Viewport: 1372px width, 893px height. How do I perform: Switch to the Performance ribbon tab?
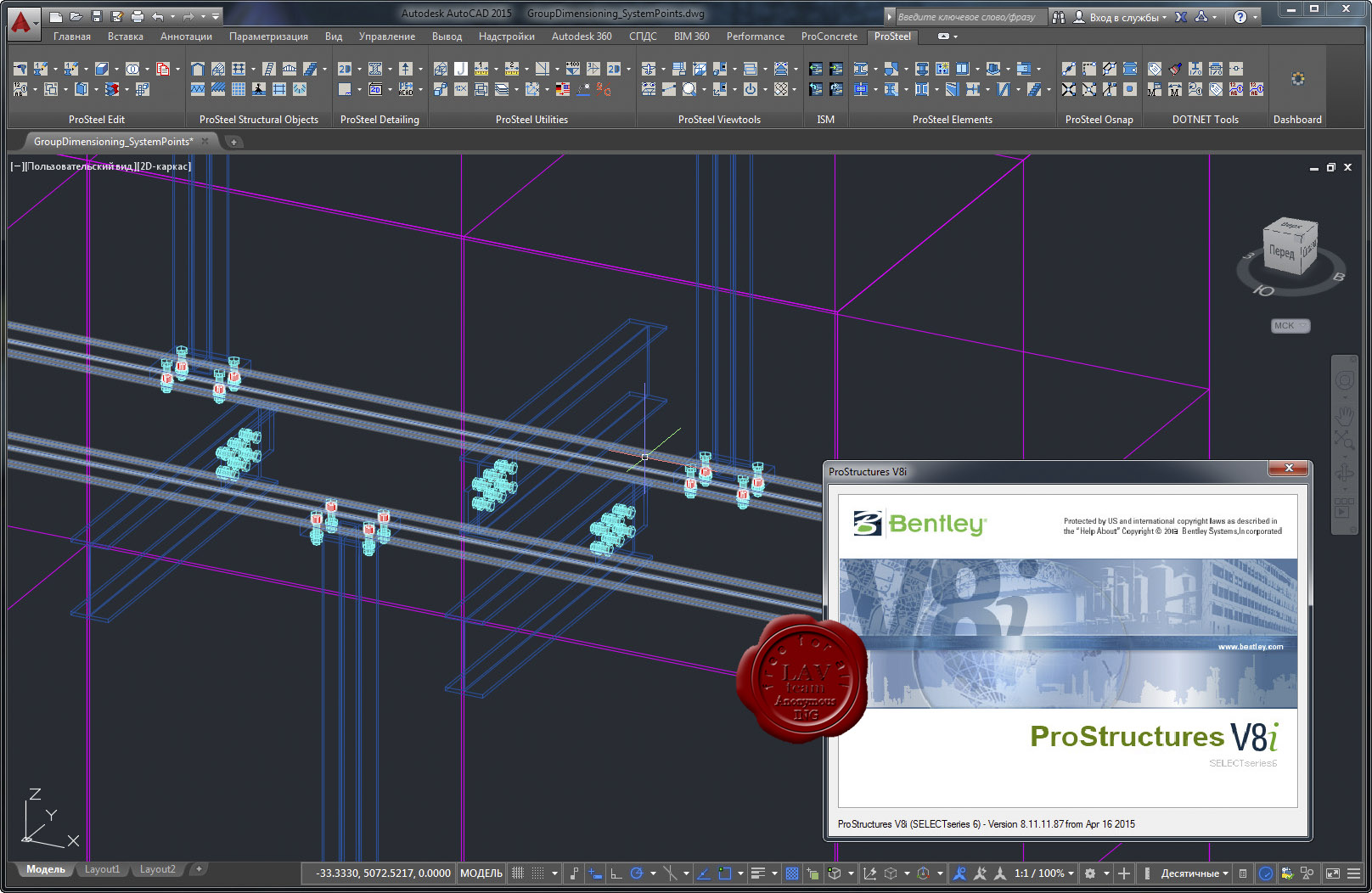[756, 37]
